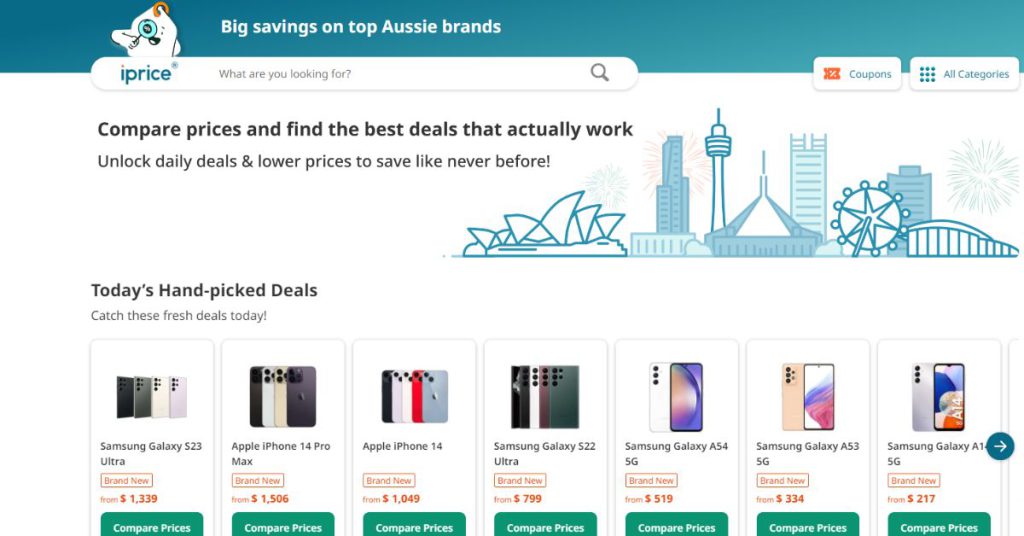Click the magnifying glass search icon
The height and width of the screenshot is (536, 1024).
click(600, 72)
